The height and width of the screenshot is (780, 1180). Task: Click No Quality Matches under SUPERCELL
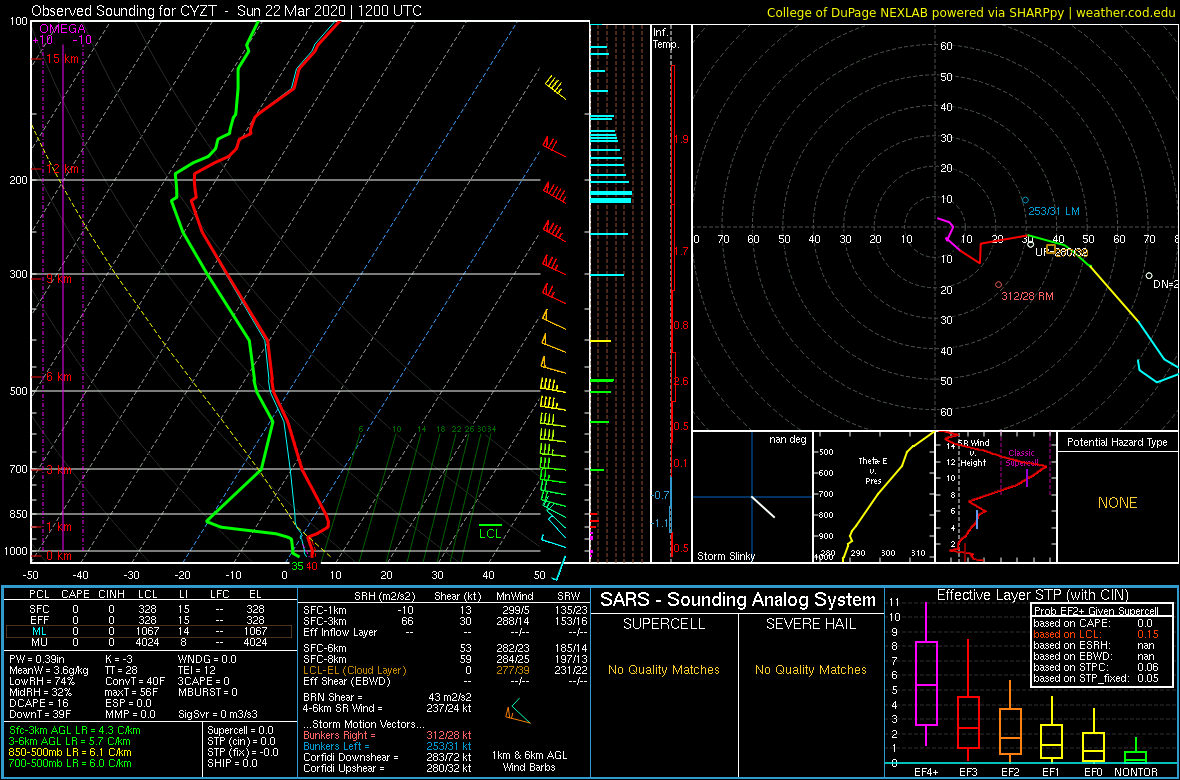[x=664, y=669]
